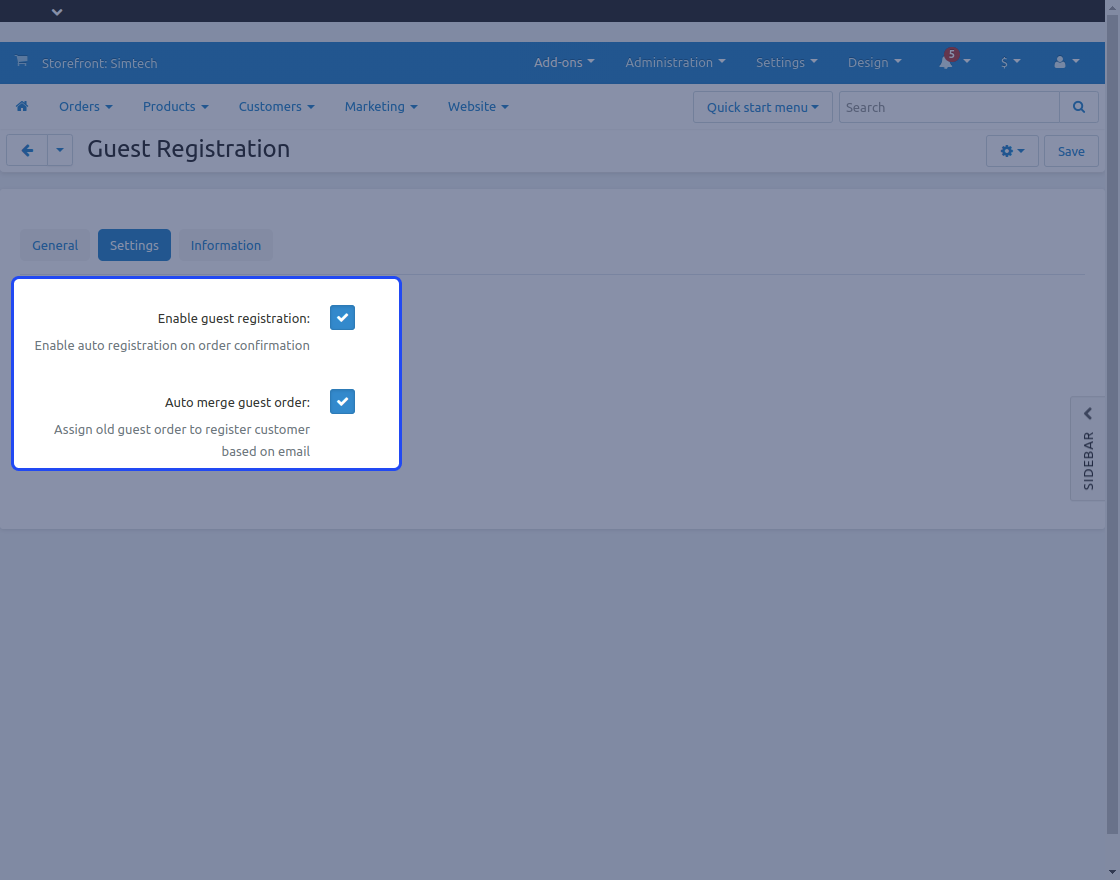The height and width of the screenshot is (880, 1120).
Task: Open the top Settings dropdown menu
Action: coord(786,63)
